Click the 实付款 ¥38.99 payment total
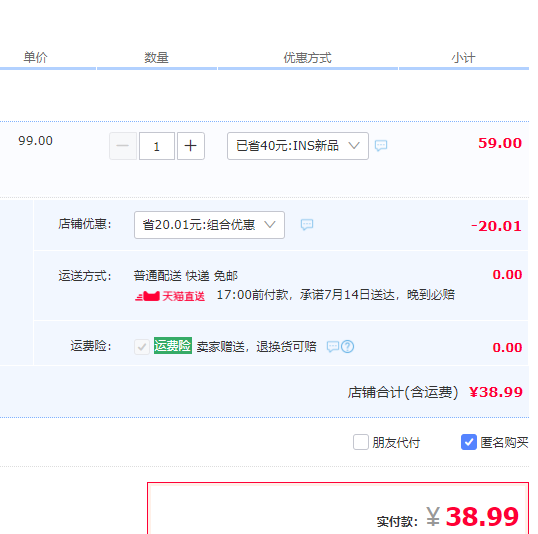This screenshot has width=538, height=534. [472, 516]
